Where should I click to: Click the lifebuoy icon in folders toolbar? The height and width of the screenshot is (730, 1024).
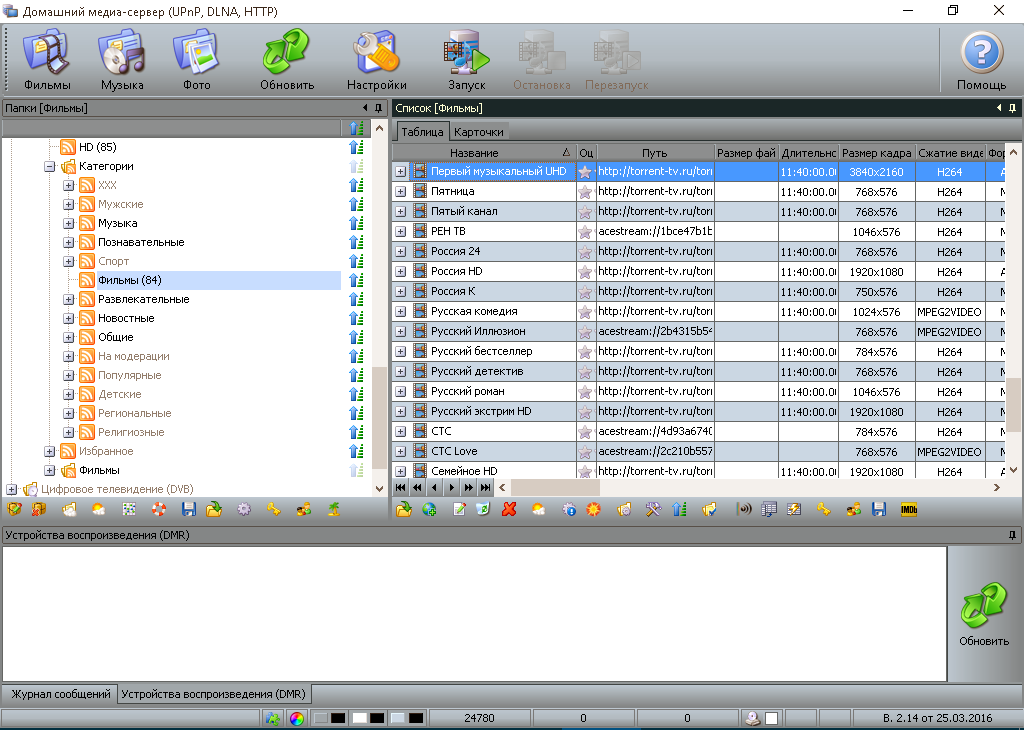[159, 509]
